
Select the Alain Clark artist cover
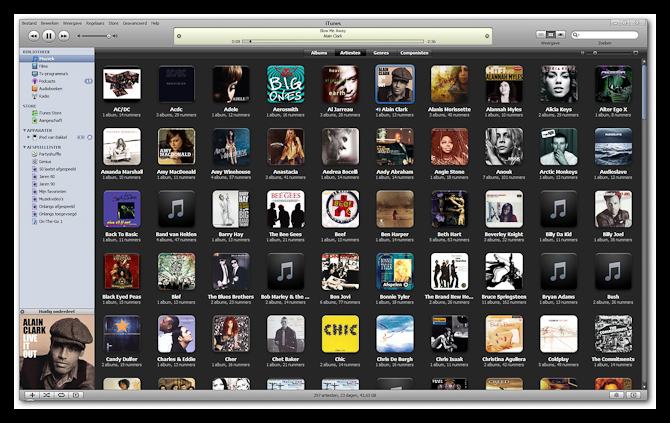click(x=395, y=84)
